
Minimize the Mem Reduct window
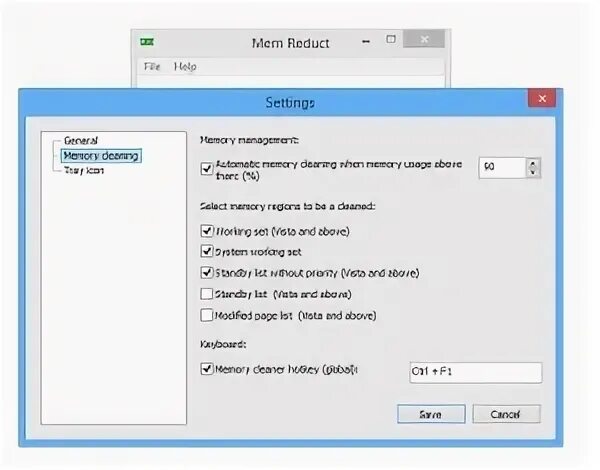[366, 41]
